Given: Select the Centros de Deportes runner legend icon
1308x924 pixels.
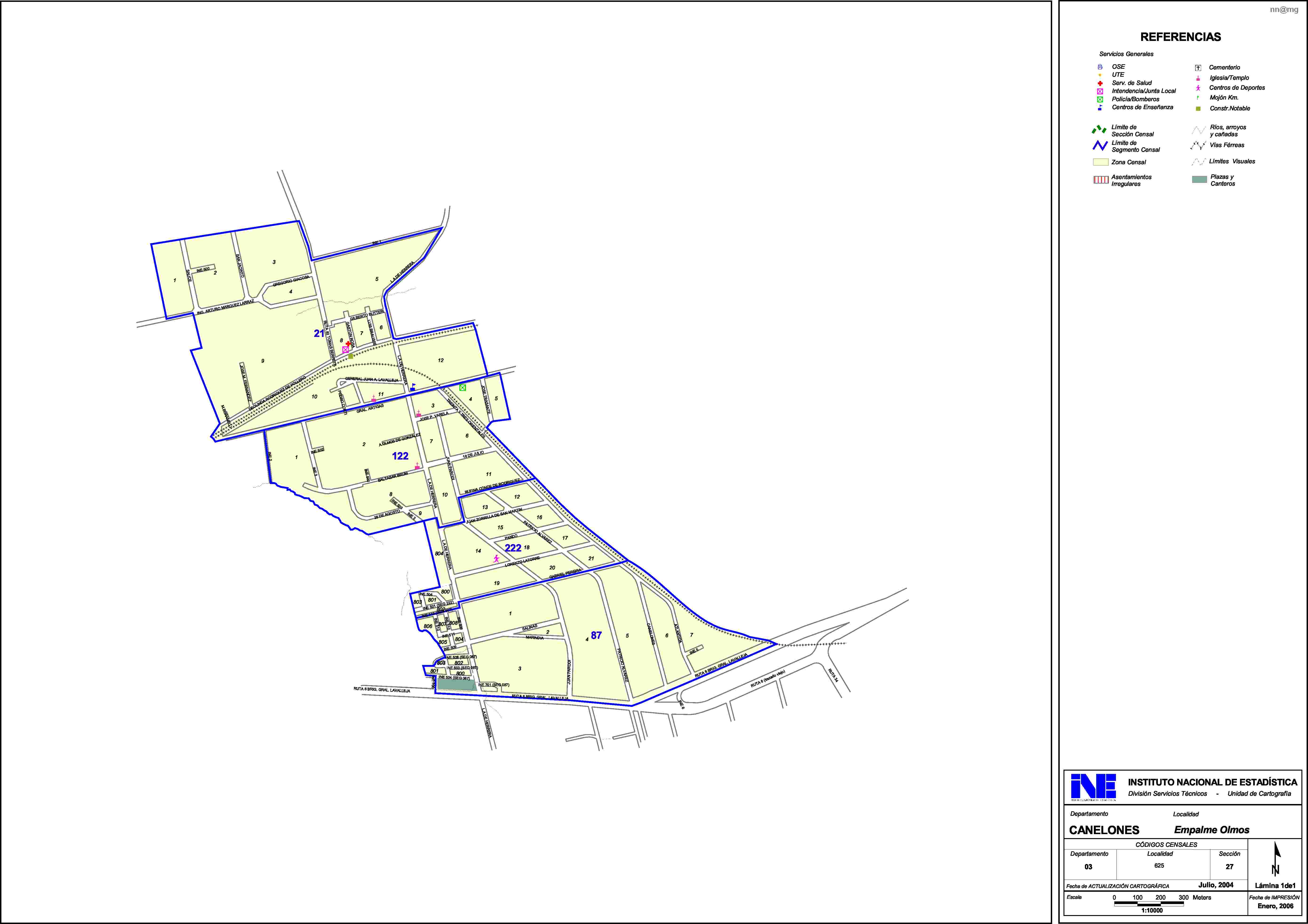Looking at the screenshot, I should [1198, 88].
